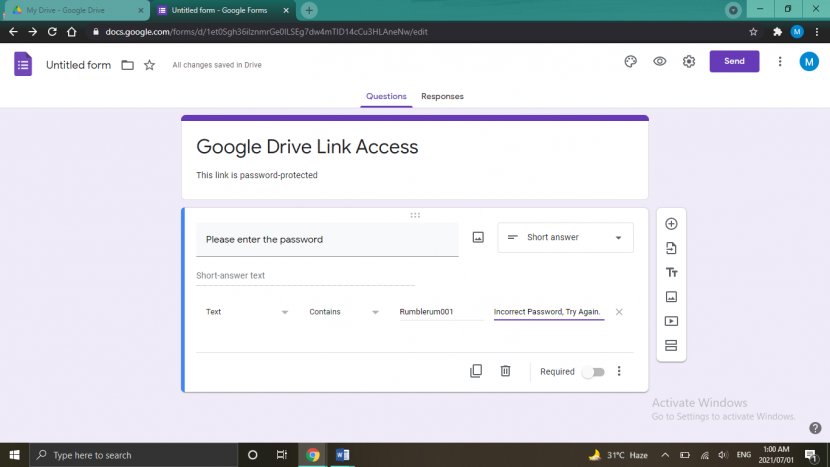Open a new browser tab
This screenshot has width=830, height=467.
(309, 10)
